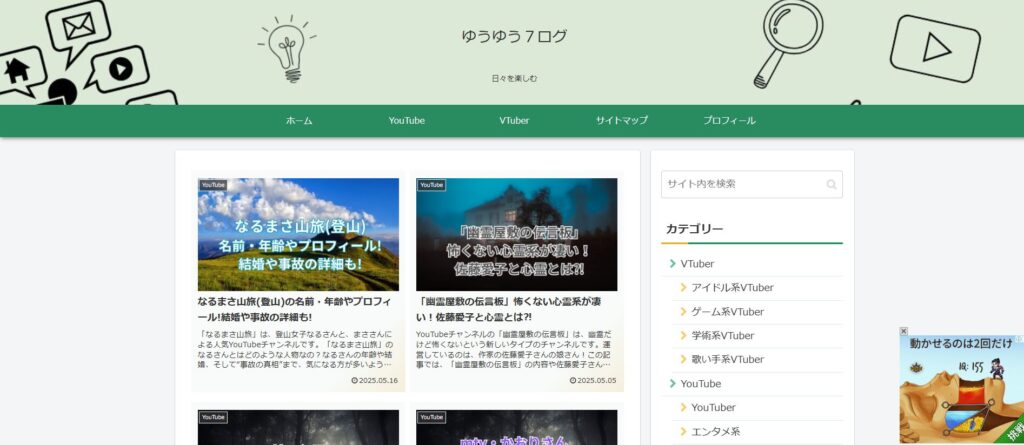
Task: Open the なるまさ山旅 article thumbnail
Action: [x=298, y=235]
